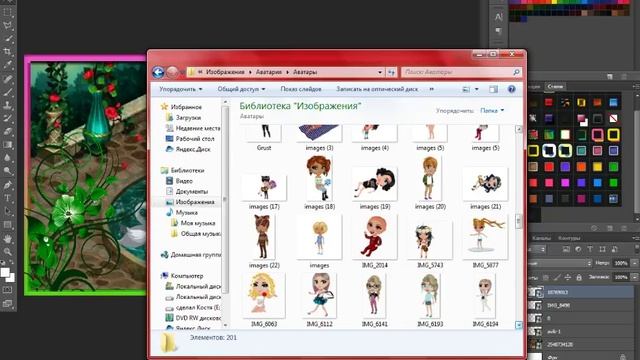The width and height of the screenshot is (640, 360).
Task: Switch to the Каналы tab
Action: click(541, 238)
